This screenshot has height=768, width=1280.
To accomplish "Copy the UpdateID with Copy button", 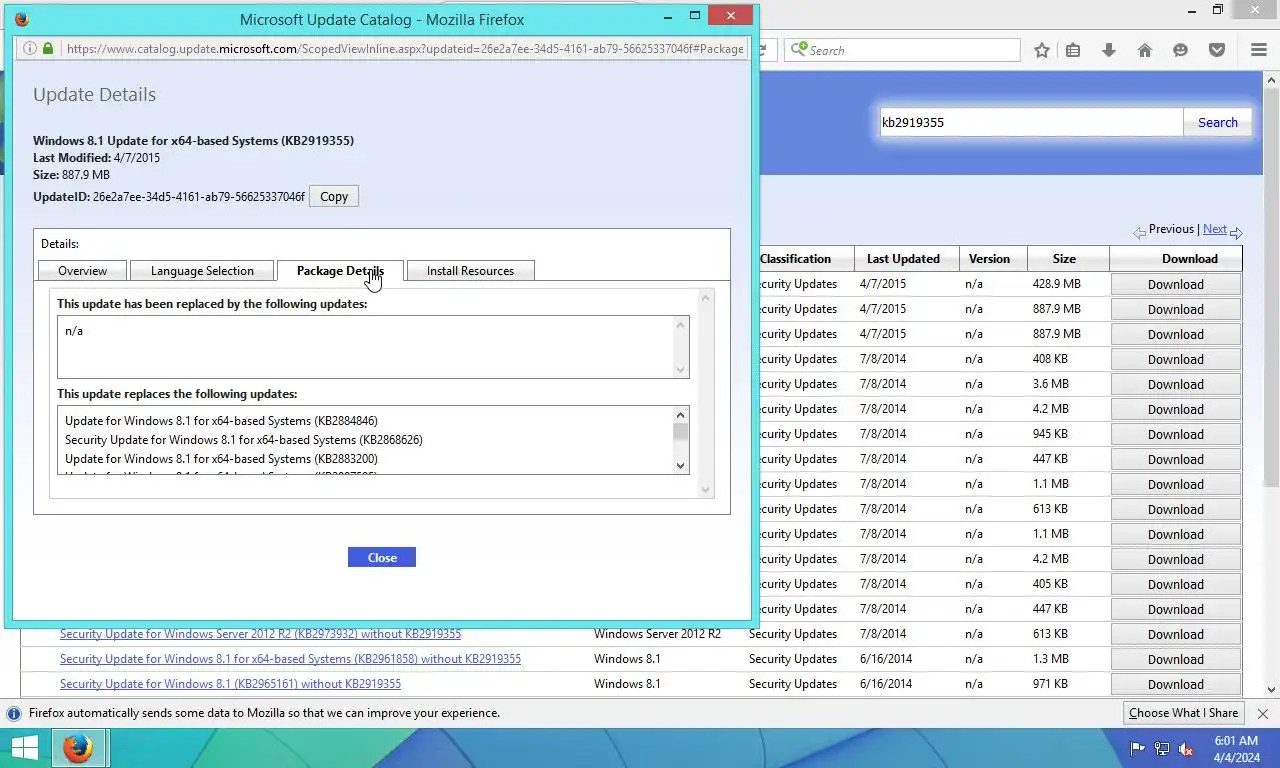I will coord(334,196).
